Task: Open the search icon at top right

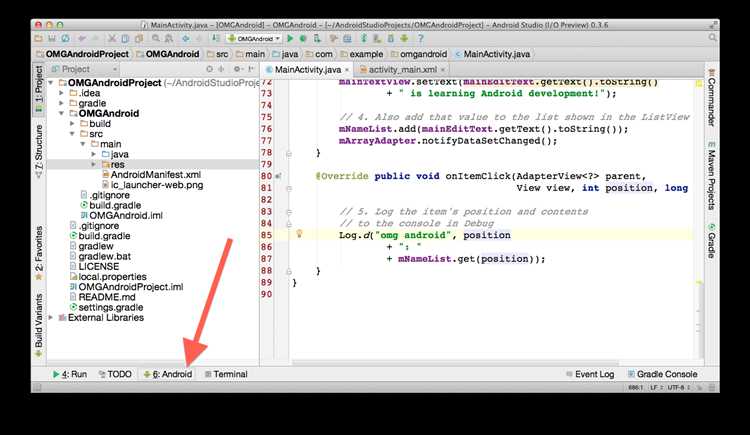Action: (713, 37)
